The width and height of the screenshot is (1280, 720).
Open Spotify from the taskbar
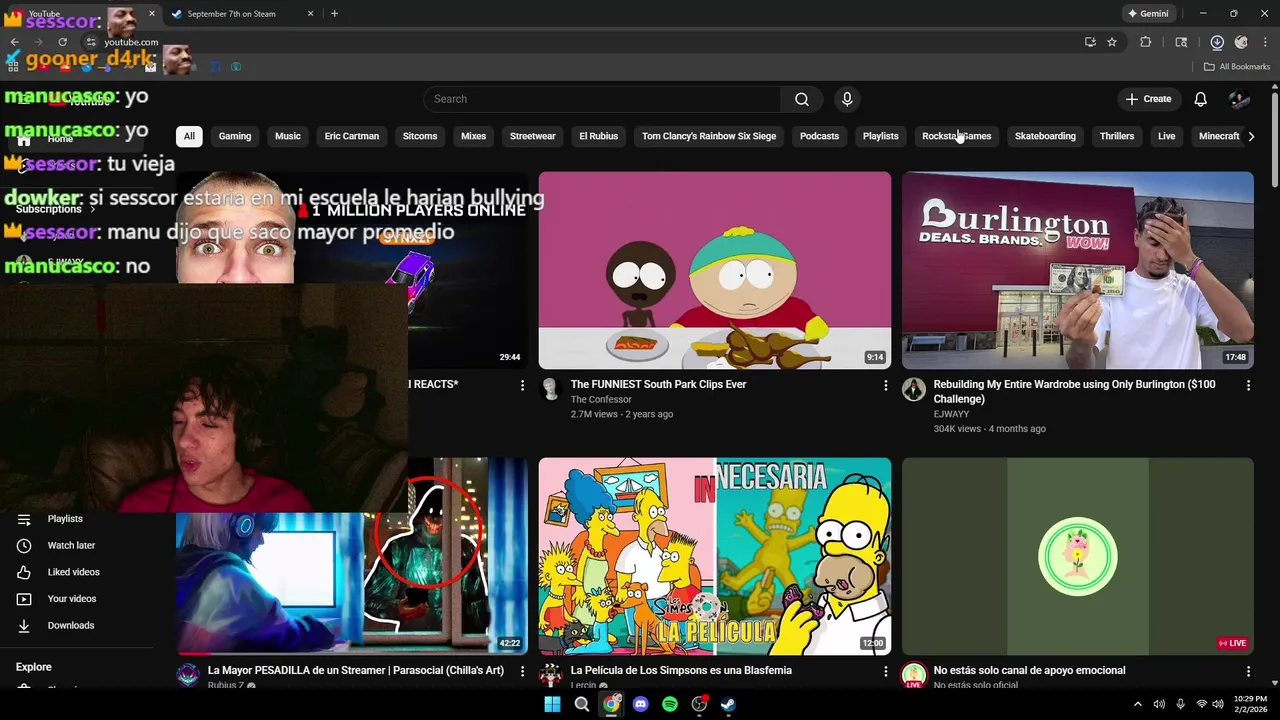pos(670,704)
